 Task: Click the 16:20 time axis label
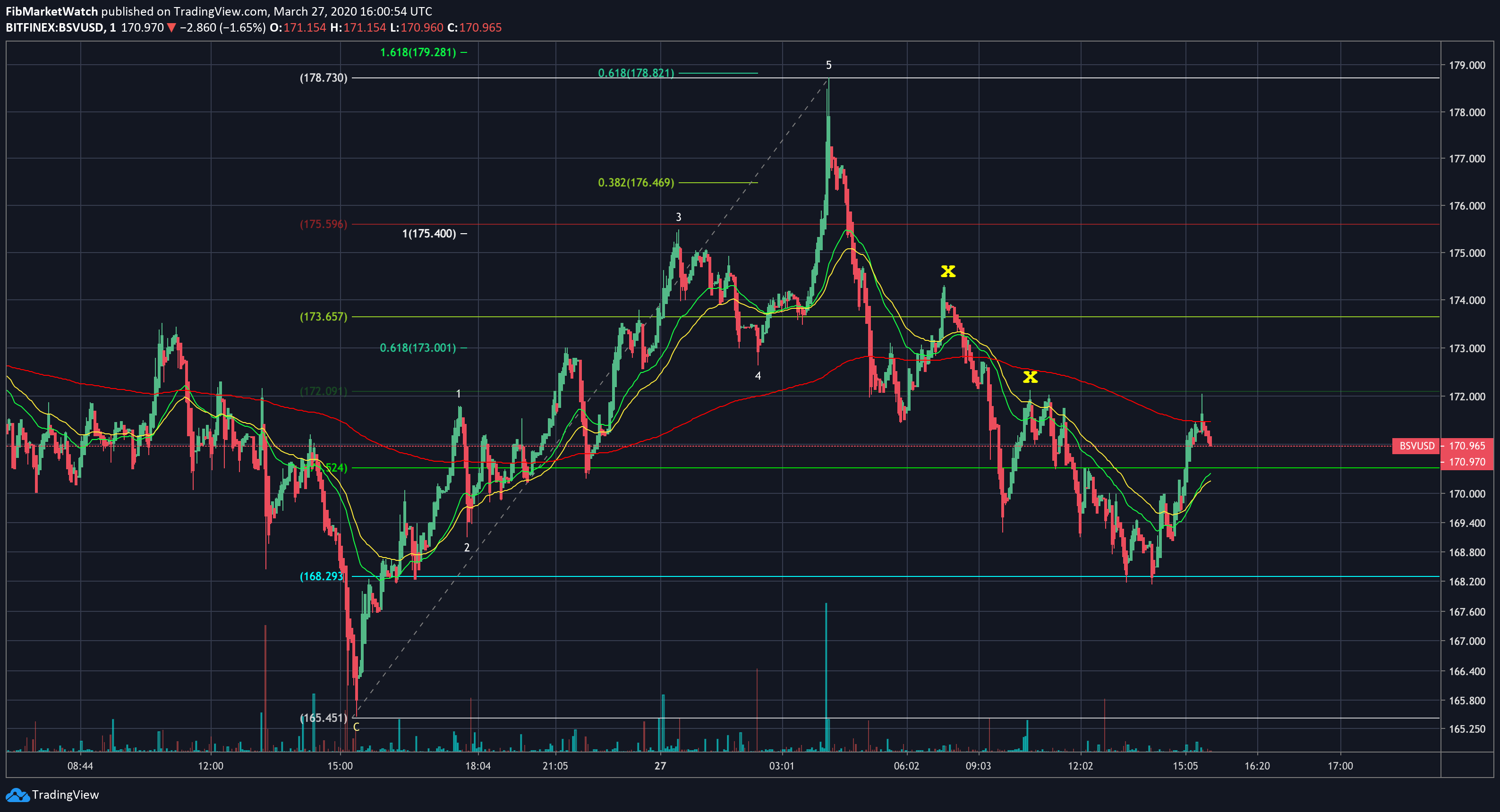[x=1257, y=766]
